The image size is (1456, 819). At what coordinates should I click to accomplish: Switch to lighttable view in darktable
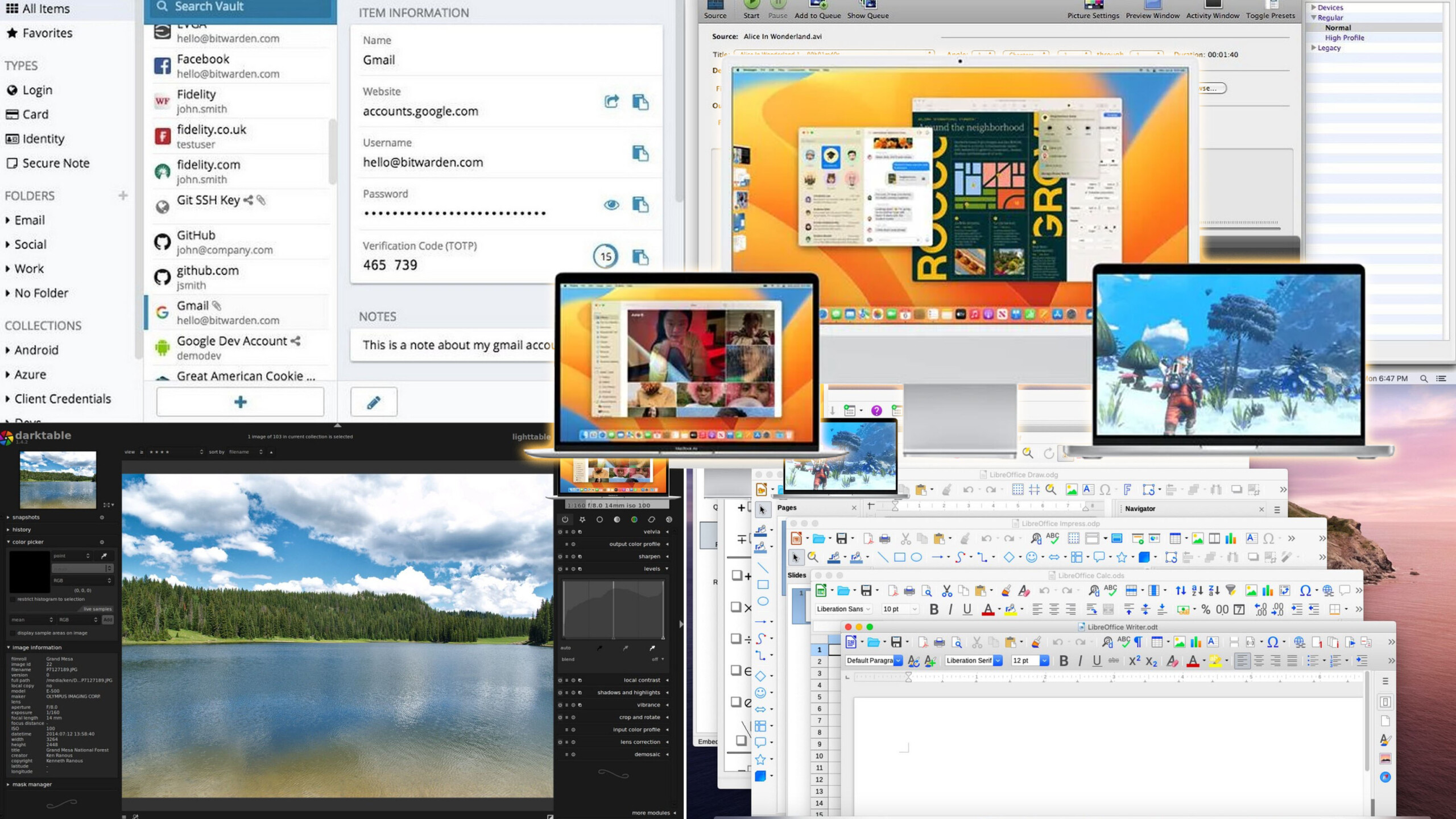(x=531, y=436)
